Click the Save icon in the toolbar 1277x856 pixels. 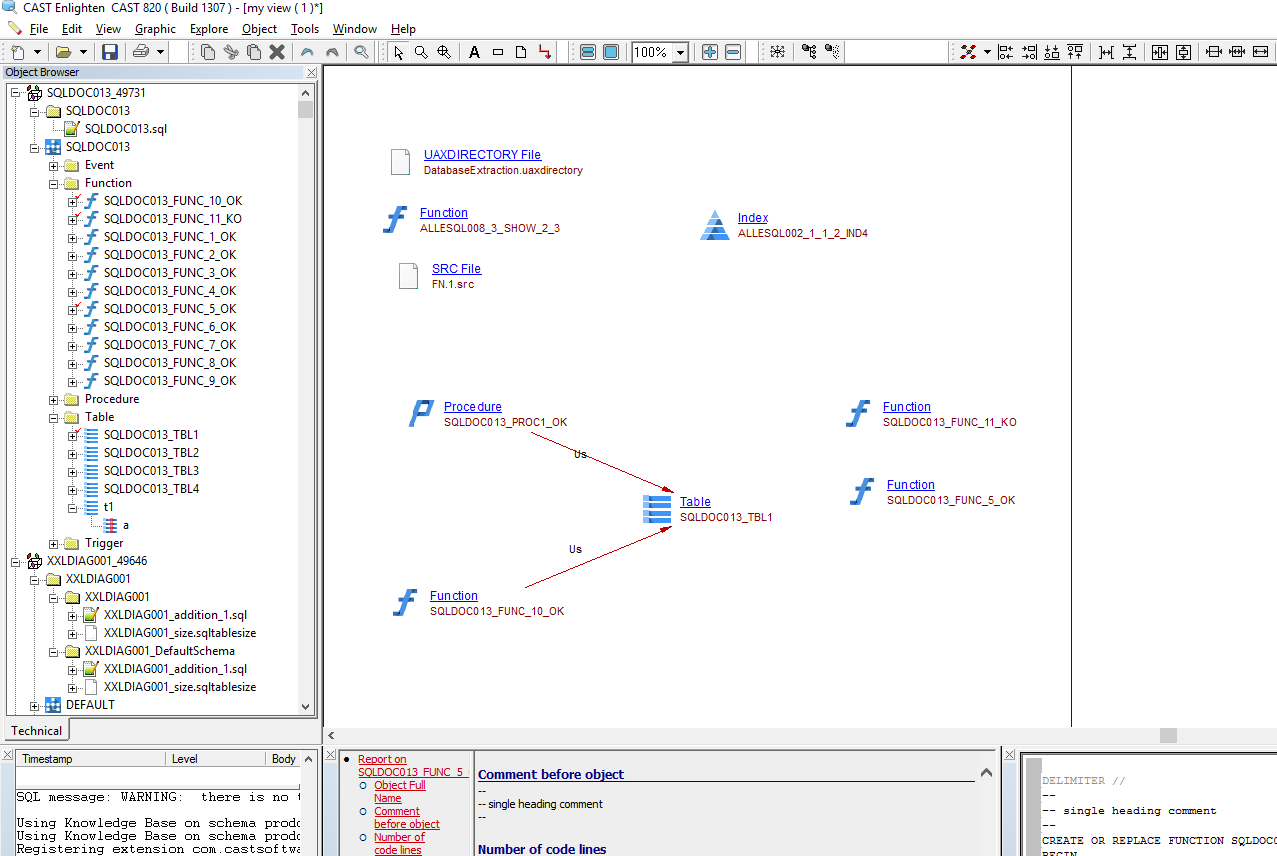(x=110, y=52)
